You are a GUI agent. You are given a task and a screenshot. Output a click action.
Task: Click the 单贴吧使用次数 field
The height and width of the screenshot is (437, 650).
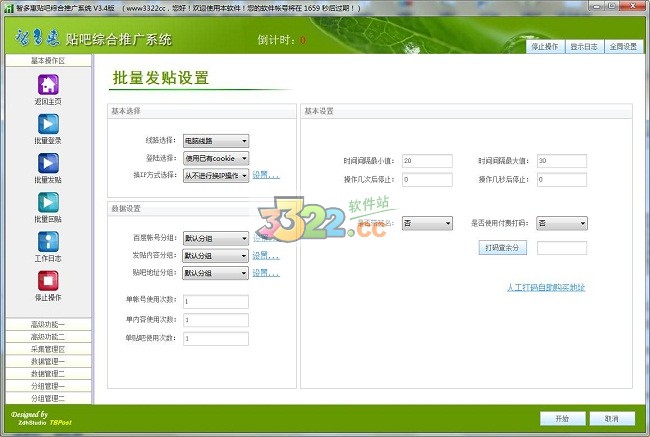pos(216,339)
